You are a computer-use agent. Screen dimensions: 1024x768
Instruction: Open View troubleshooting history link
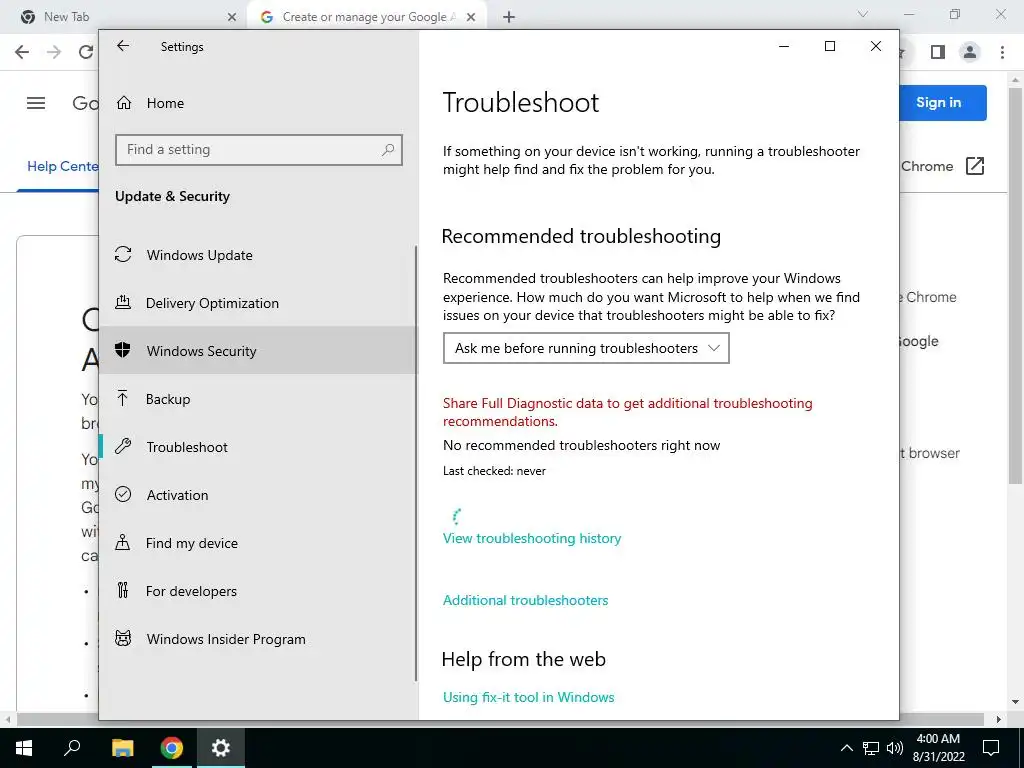coord(532,538)
